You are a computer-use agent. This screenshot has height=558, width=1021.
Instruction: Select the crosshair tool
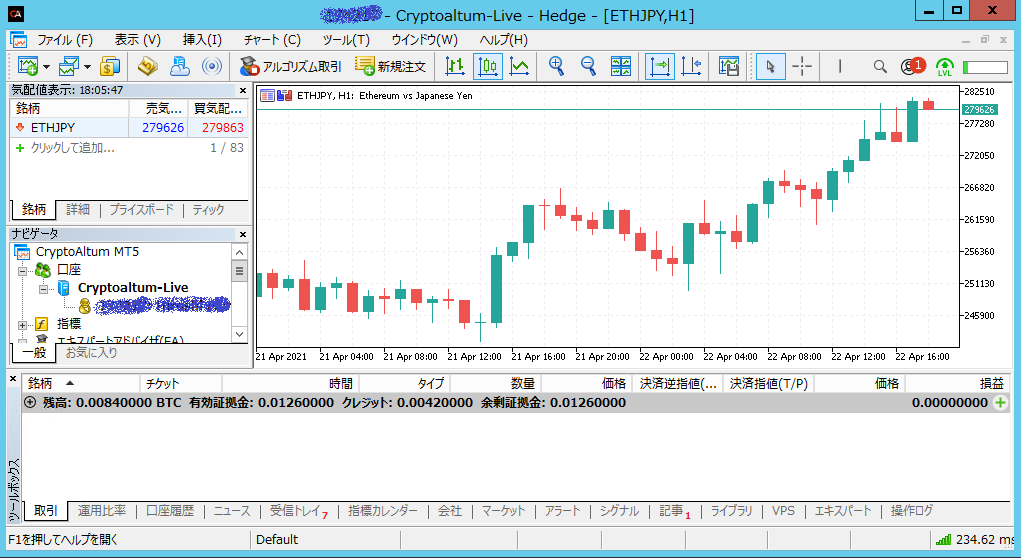click(x=802, y=66)
